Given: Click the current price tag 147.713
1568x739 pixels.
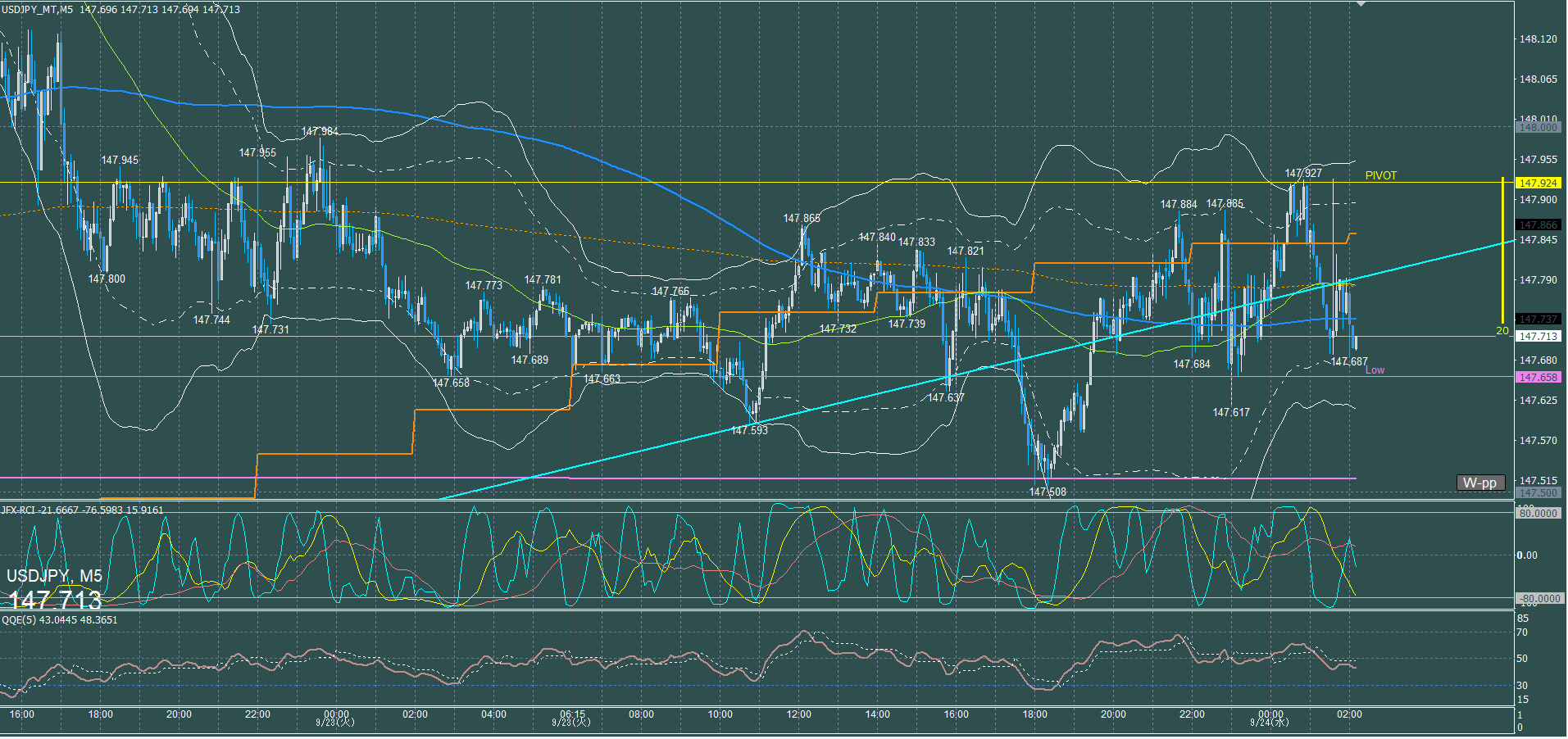Looking at the screenshot, I should (1538, 336).
